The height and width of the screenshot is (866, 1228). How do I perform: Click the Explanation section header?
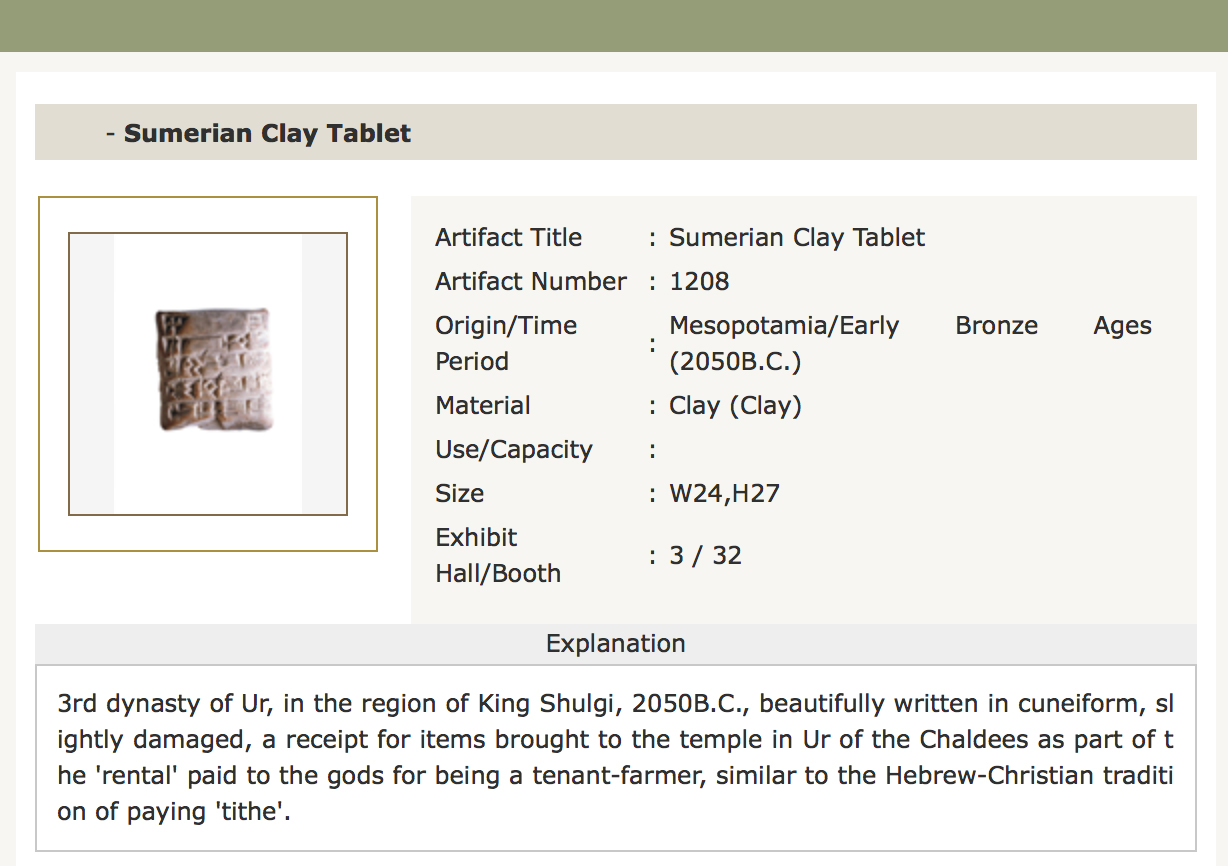615,643
